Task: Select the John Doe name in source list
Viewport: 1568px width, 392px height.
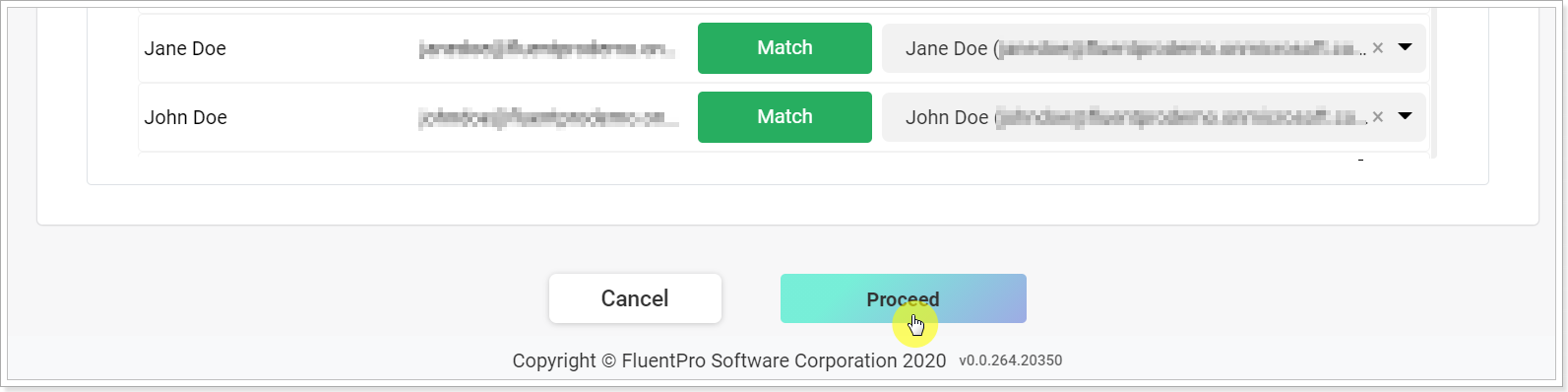Action: [x=186, y=117]
